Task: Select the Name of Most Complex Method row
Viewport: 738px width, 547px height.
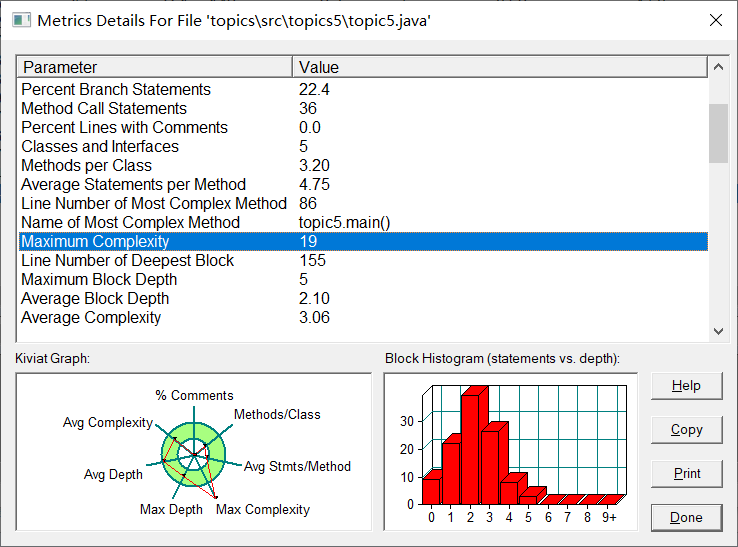Action: [362, 222]
